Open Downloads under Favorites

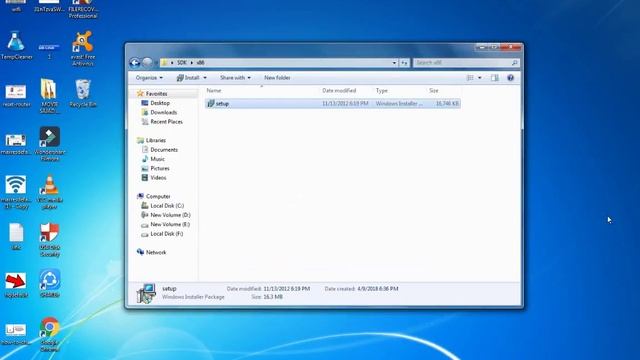163,112
